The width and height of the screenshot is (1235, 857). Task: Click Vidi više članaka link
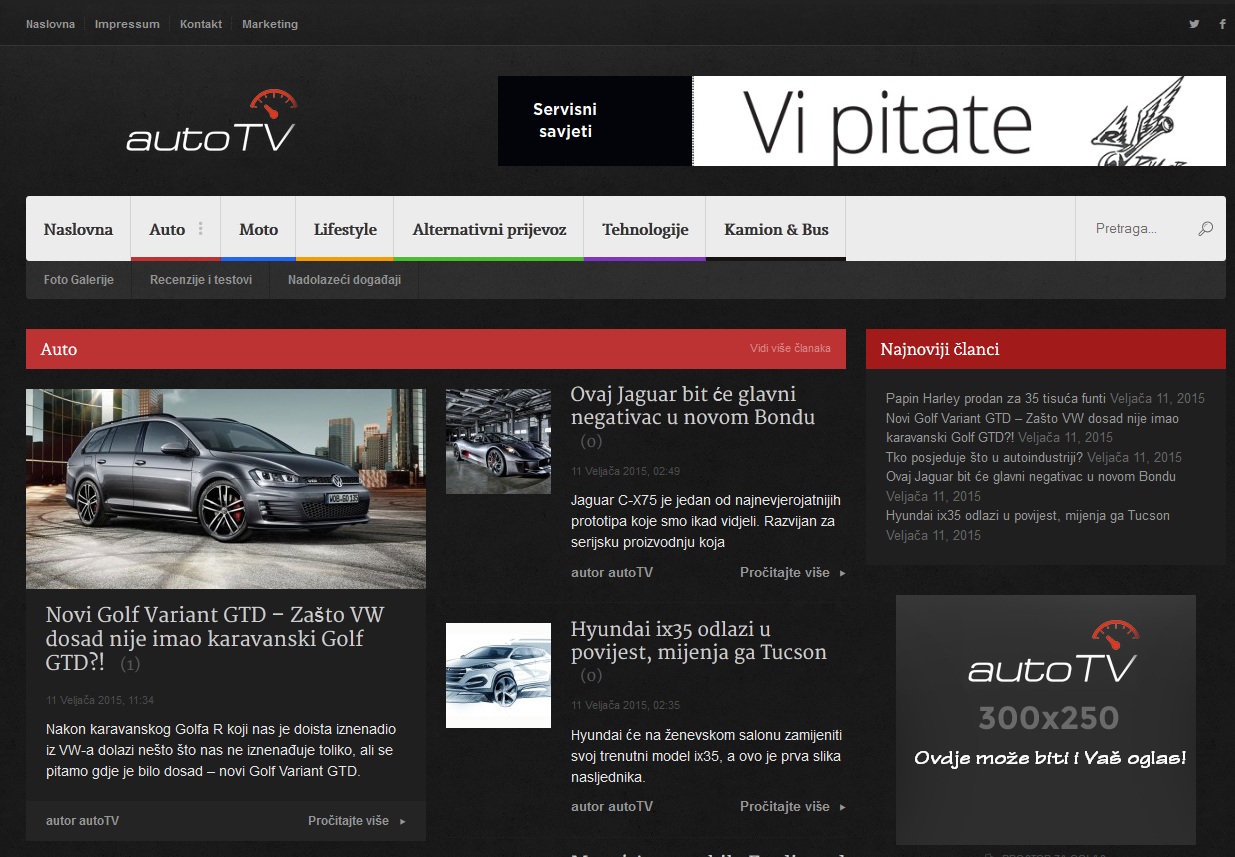point(790,349)
